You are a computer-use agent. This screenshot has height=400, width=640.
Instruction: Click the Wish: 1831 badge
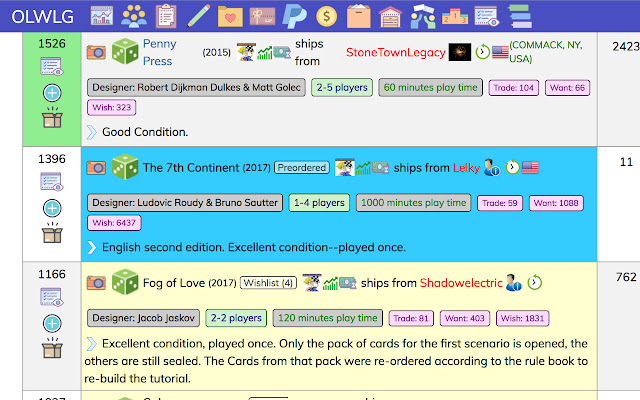522,318
